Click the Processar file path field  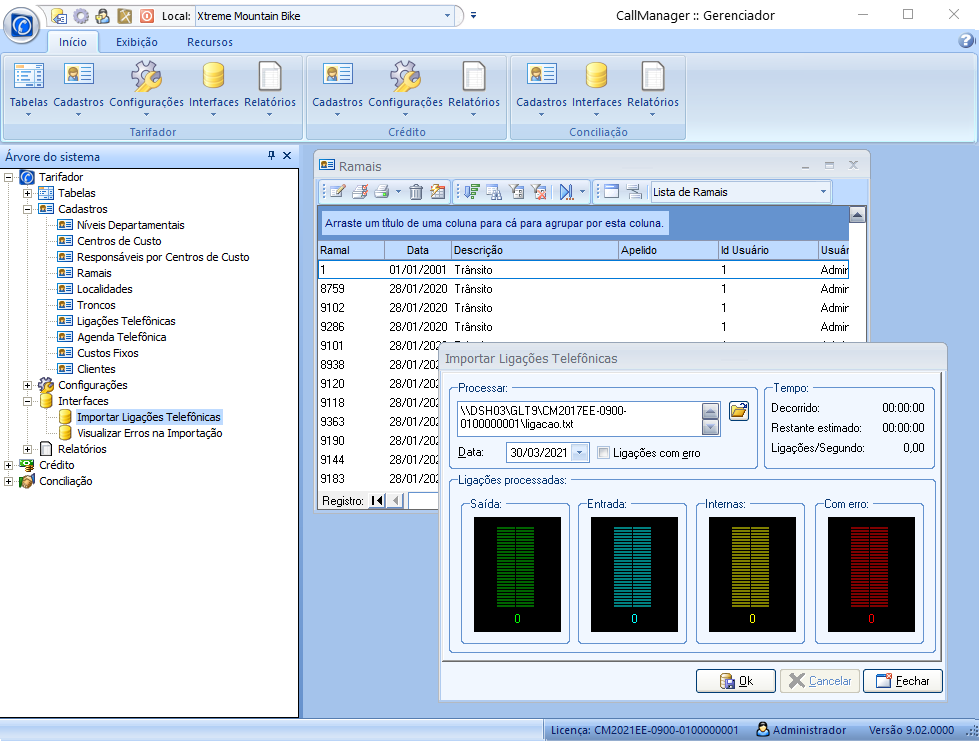point(580,418)
